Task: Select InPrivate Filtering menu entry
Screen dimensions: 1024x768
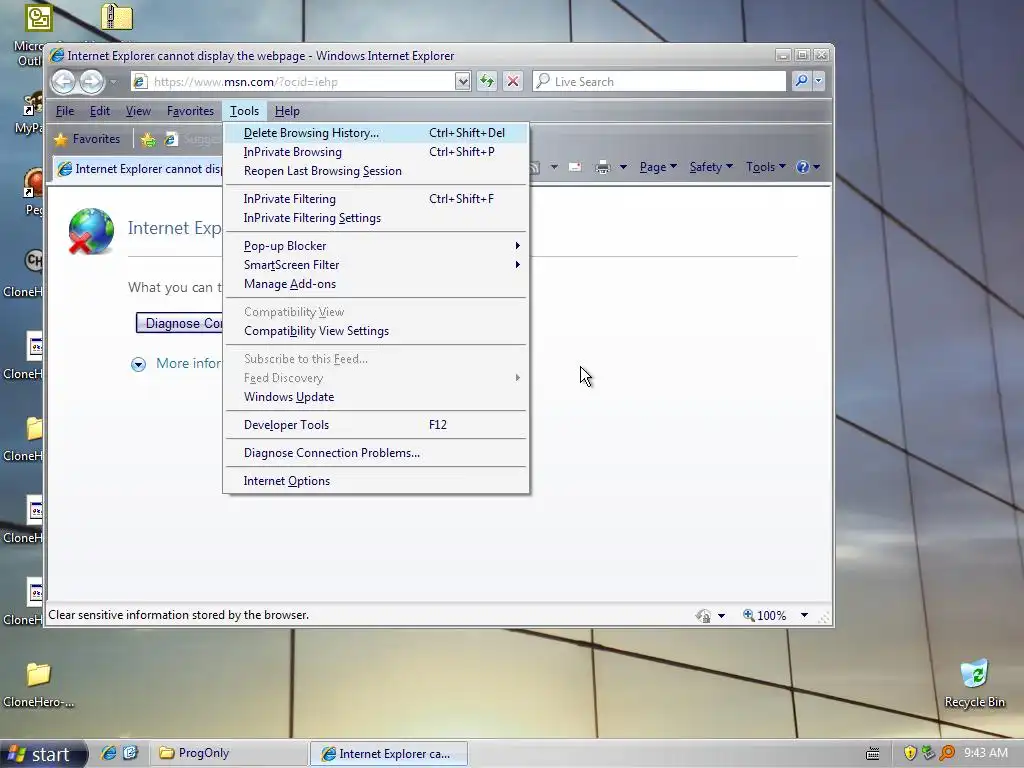Action: coord(376,199)
